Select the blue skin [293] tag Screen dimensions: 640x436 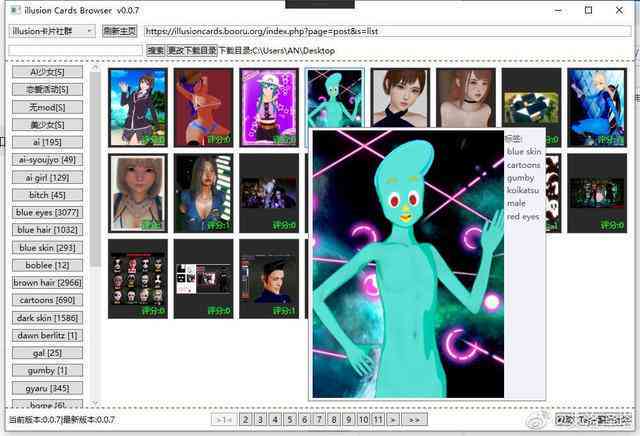coord(47,248)
